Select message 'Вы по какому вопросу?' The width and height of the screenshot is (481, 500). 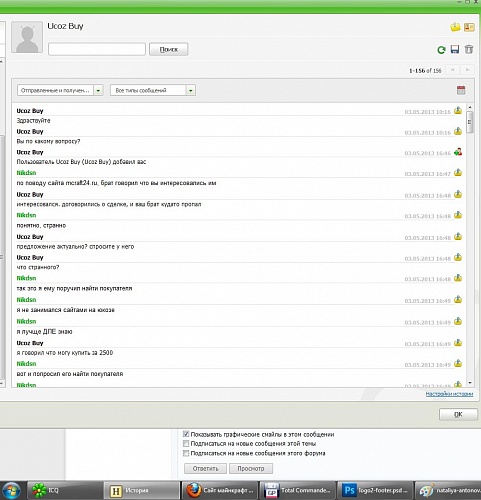[x=48, y=141]
